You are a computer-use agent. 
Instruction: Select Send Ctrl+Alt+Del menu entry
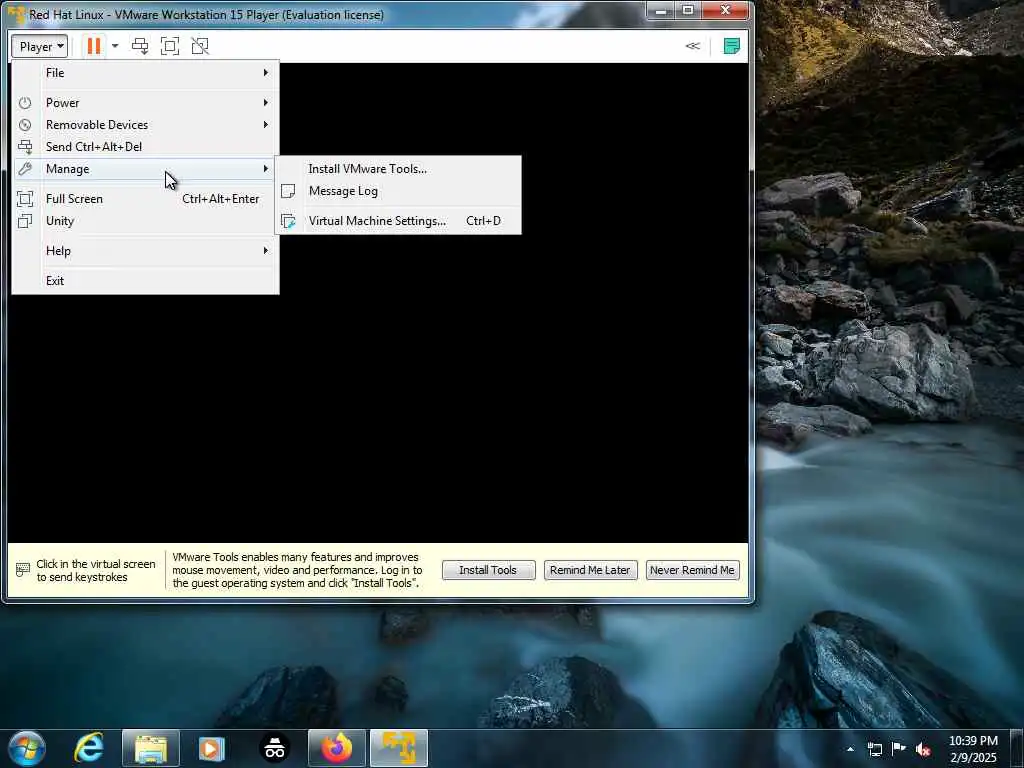pyautogui.click(x=146, y=147)
